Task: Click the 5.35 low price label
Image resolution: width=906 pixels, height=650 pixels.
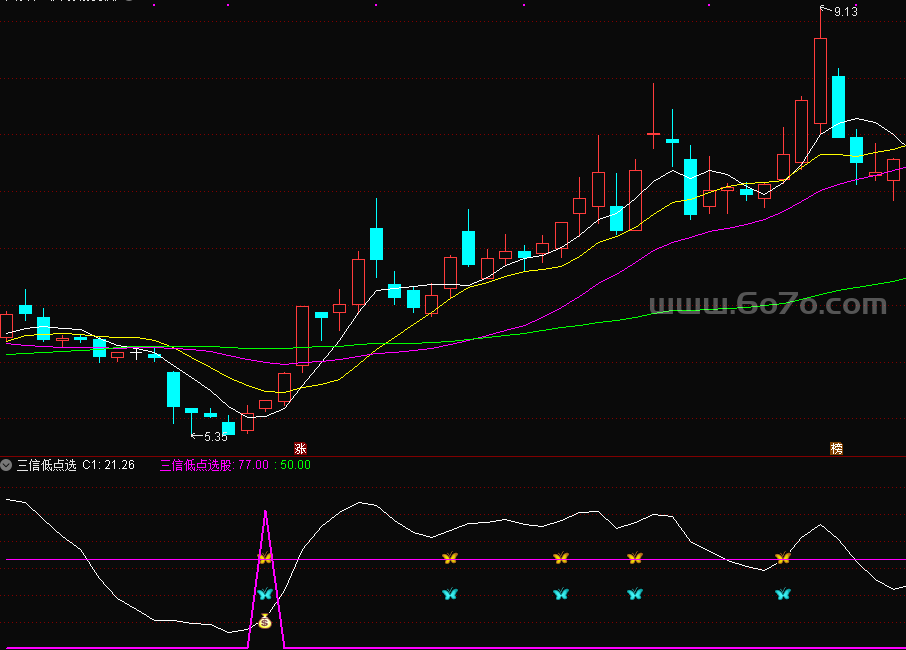Action: click(x=215, y=436)
